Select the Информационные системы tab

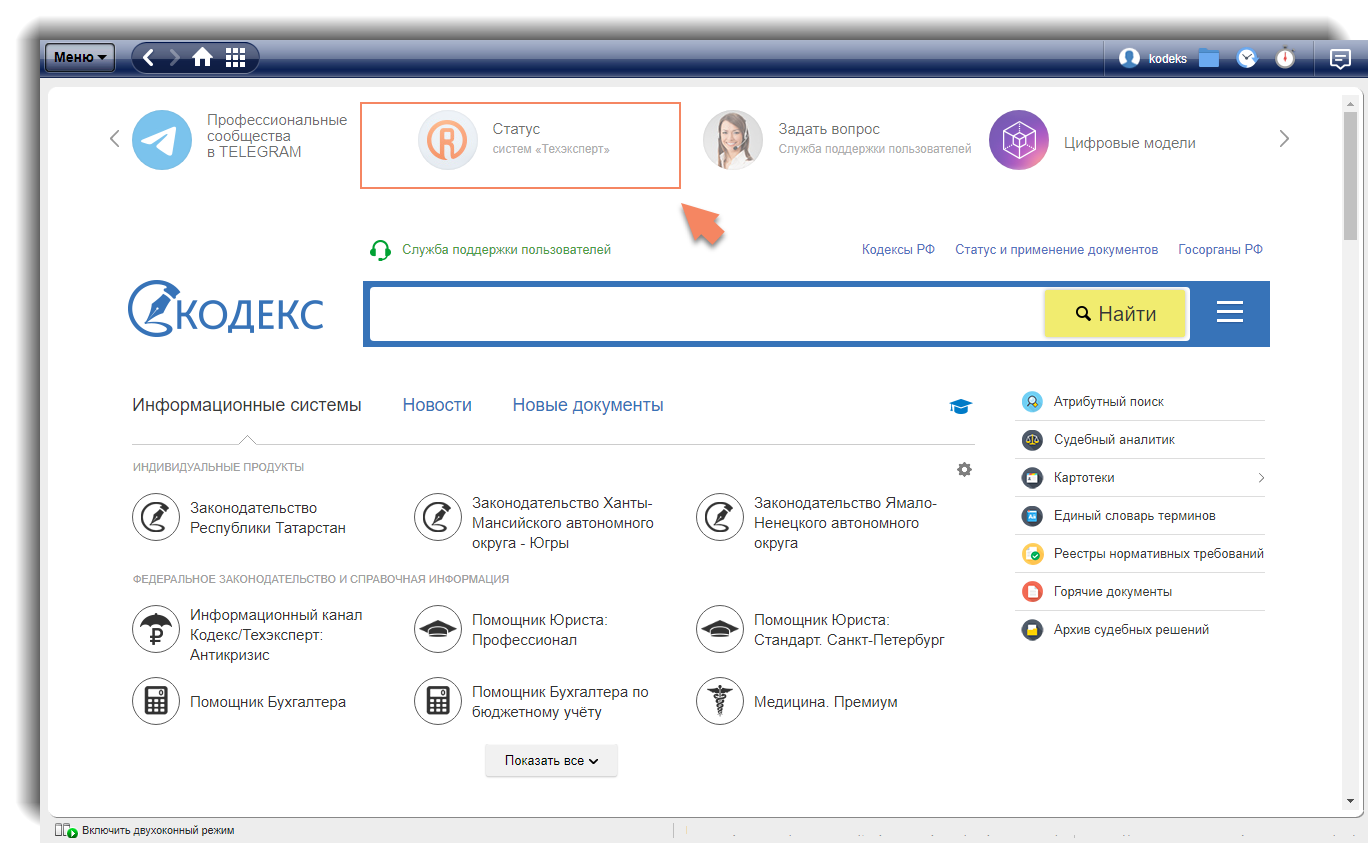[x=247, y=405]
